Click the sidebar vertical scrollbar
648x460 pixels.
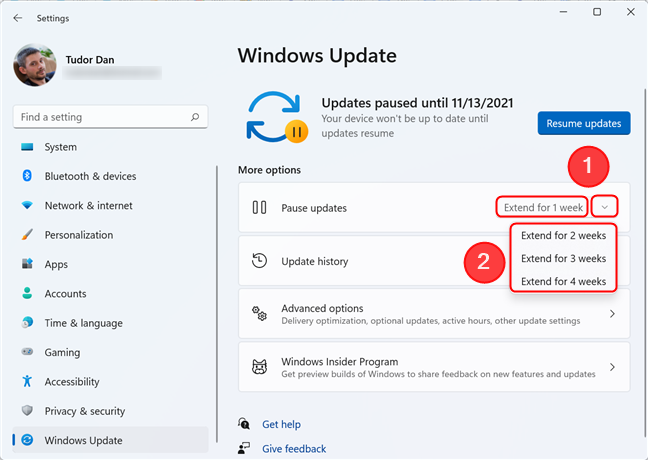(x=217, y=304)
